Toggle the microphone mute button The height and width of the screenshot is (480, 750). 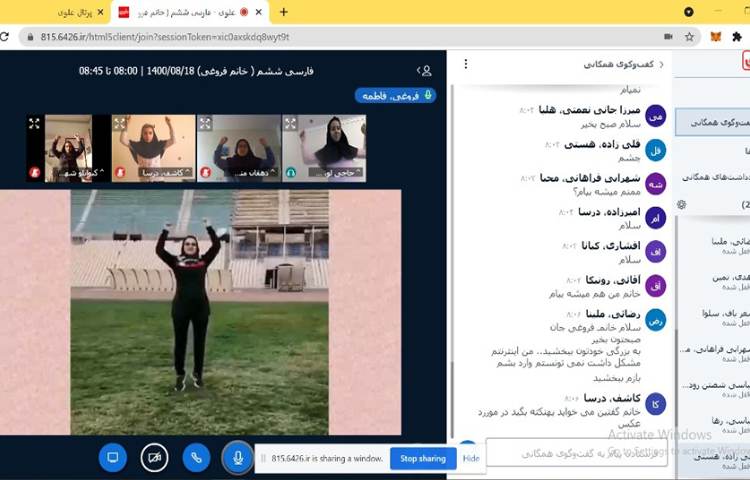pyautogui.click(x=238, y=457)
